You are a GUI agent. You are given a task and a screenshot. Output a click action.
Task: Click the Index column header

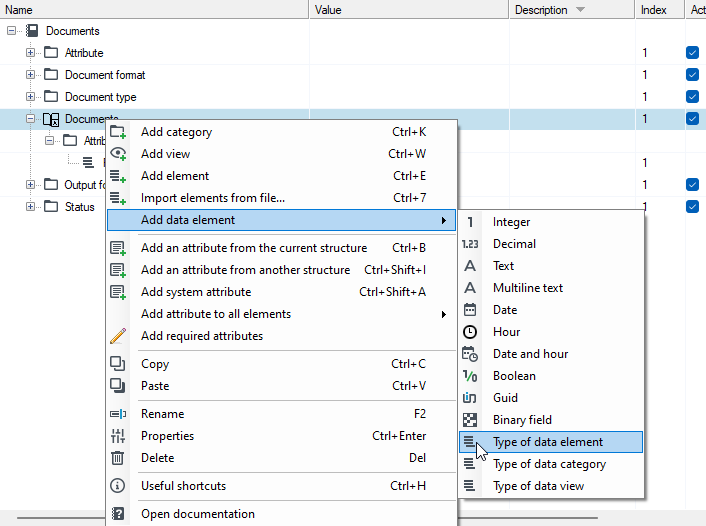click(x=659, y=9)
